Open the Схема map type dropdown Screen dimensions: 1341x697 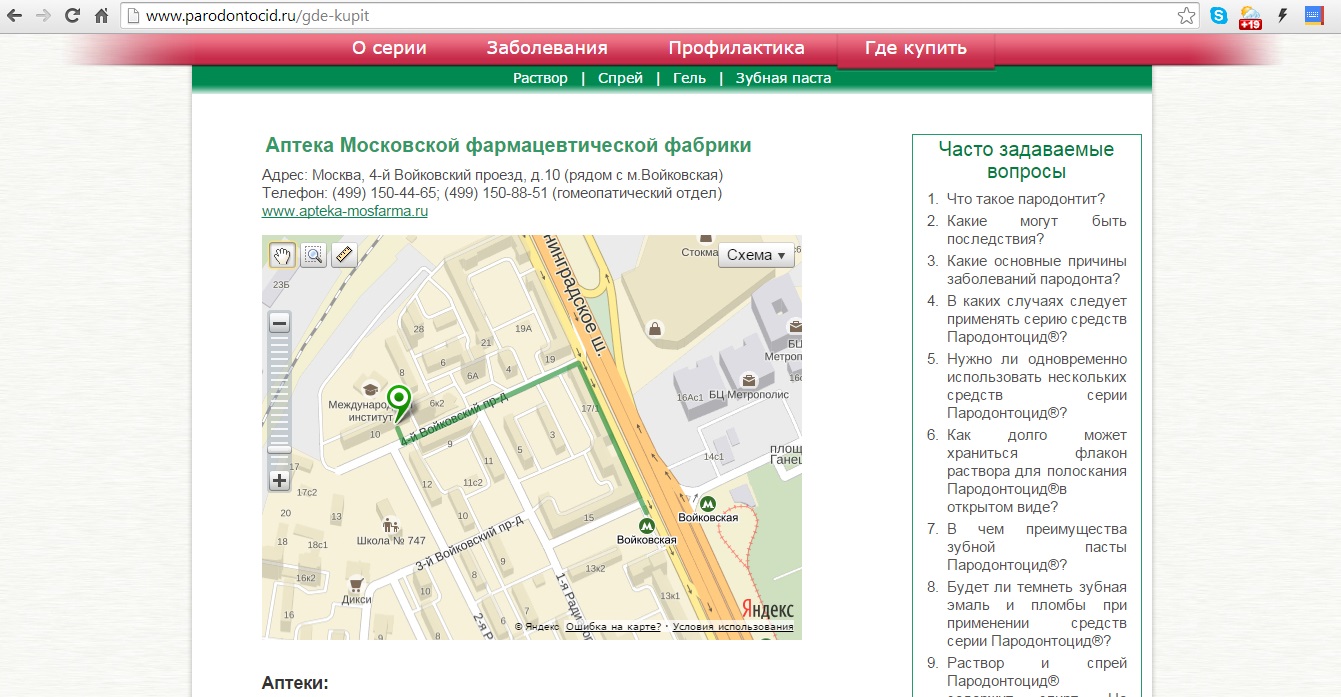coord(757,255)
